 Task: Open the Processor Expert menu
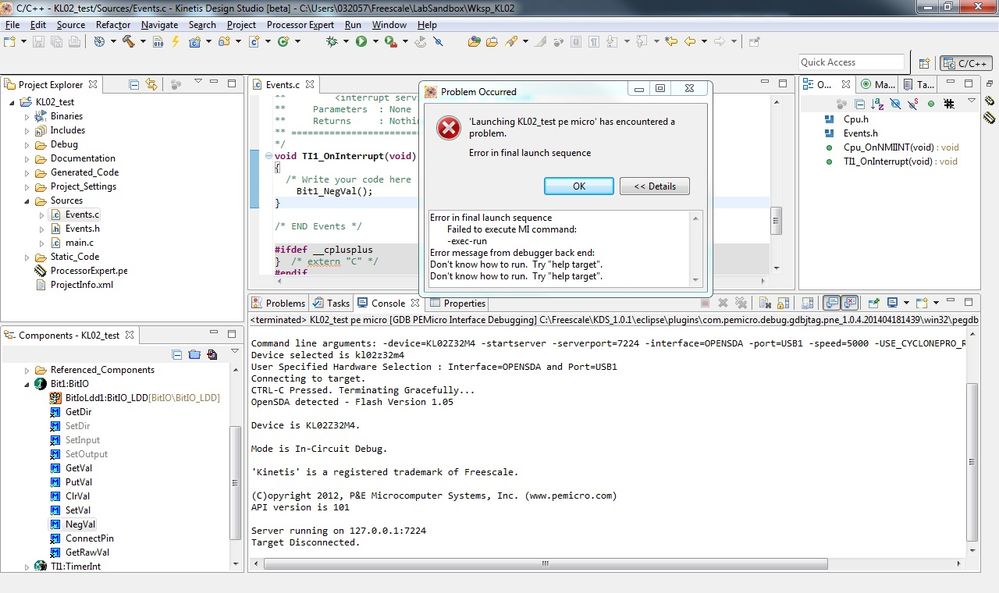[300, 25]
